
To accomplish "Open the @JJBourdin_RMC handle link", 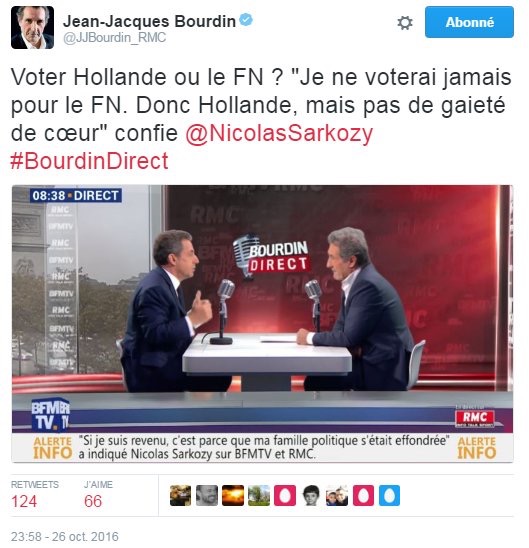I will coord(115,38).
